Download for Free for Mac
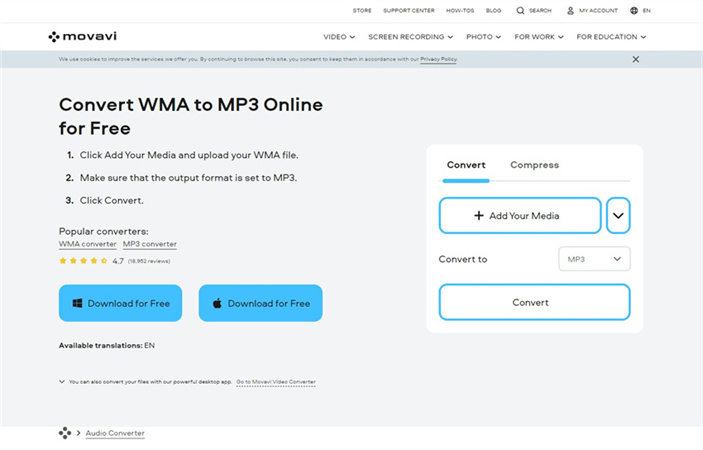This screenshot has width=703, height=450. point(260,303)
